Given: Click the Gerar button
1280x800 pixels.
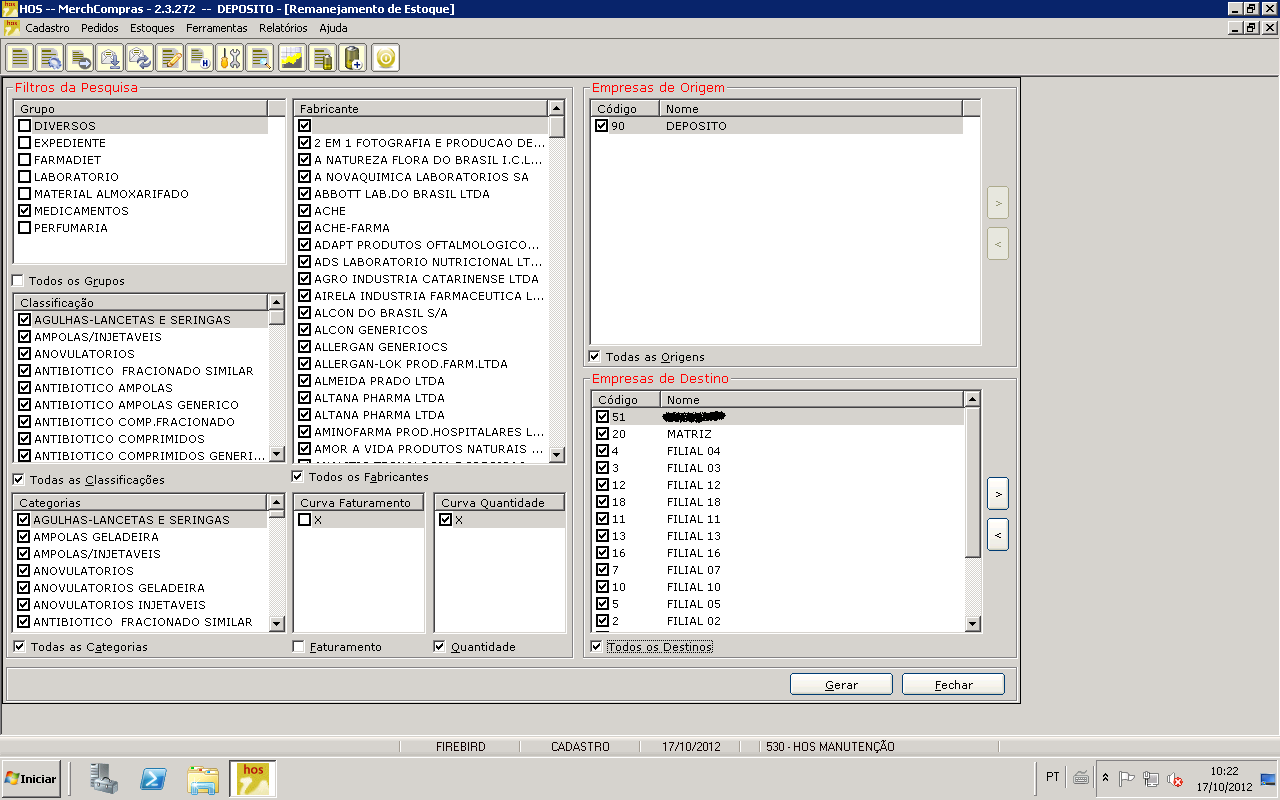Looking at the screenshot, I should (841, 685).
